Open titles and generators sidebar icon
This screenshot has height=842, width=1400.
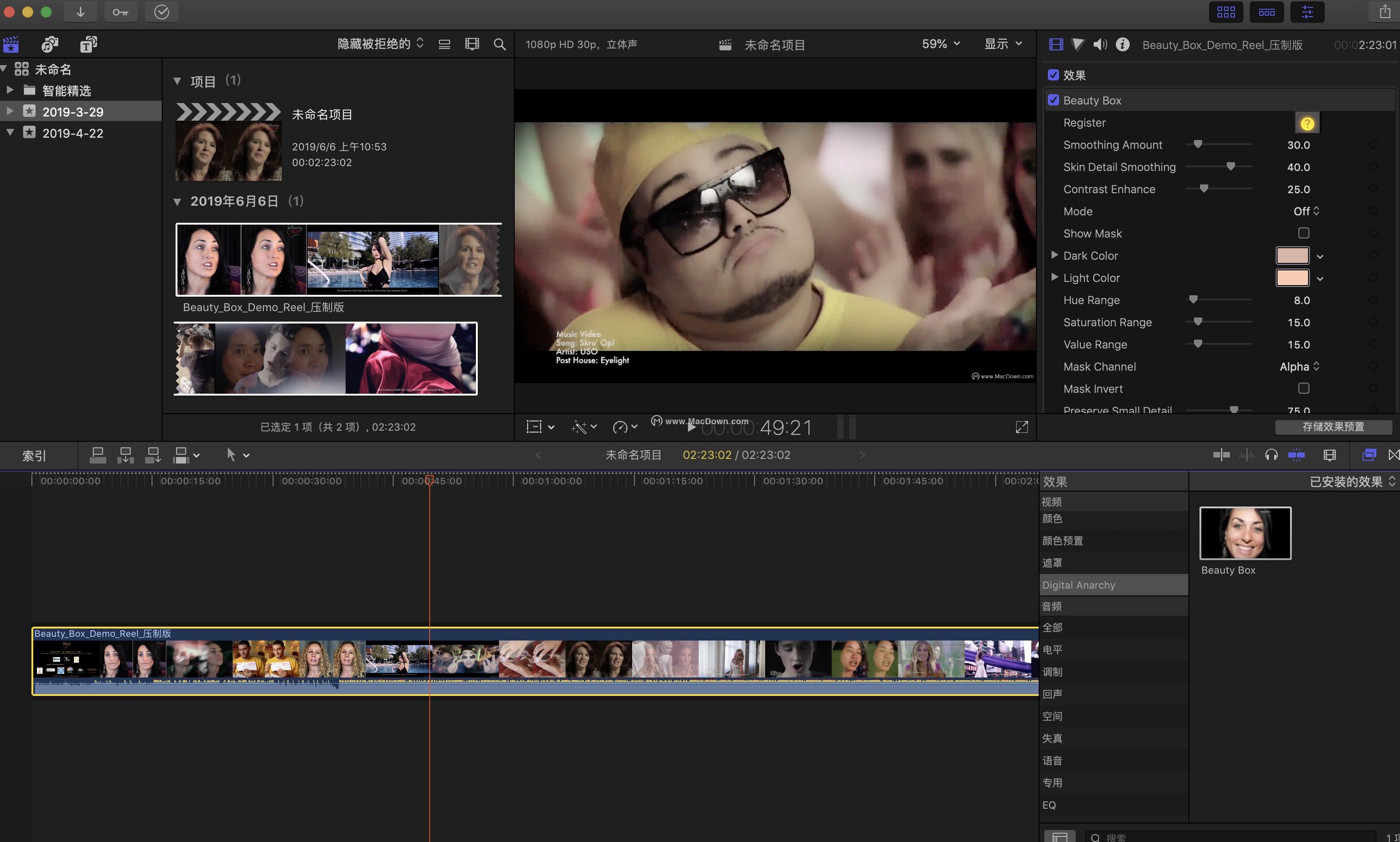[x=88, y=44]
